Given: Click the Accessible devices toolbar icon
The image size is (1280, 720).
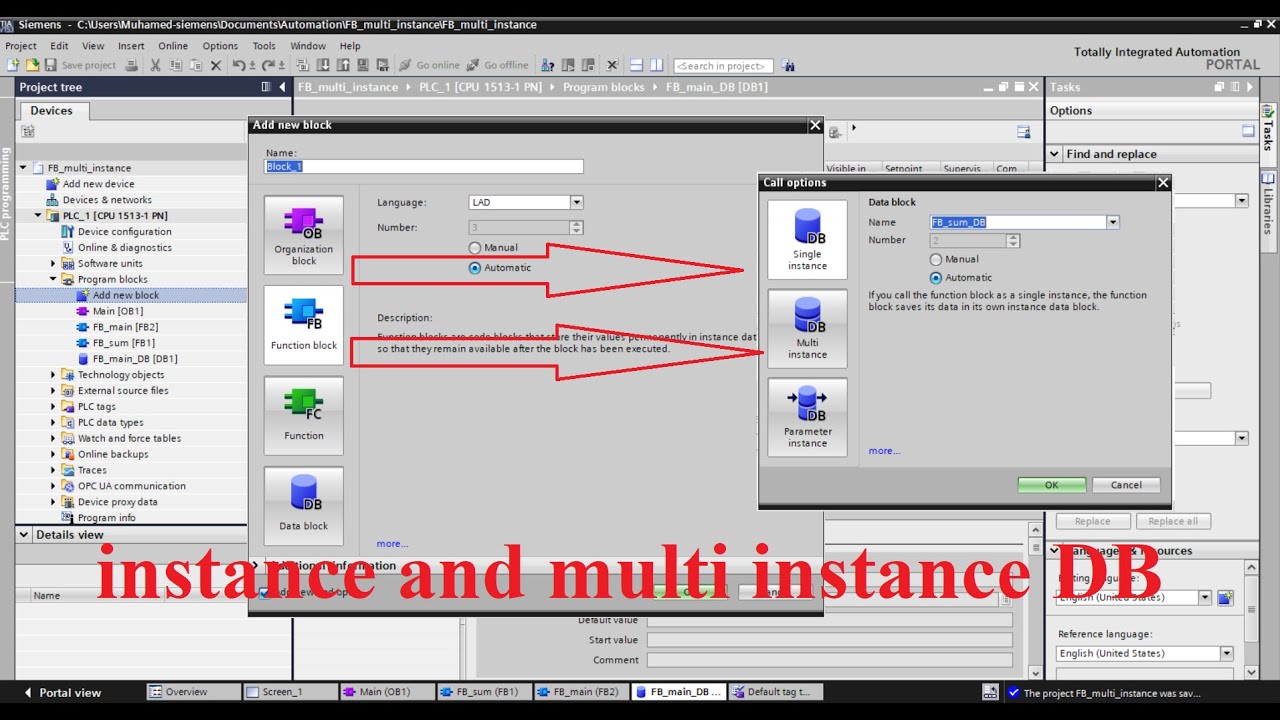Looking at the screenshot, I should coord(548,65).
